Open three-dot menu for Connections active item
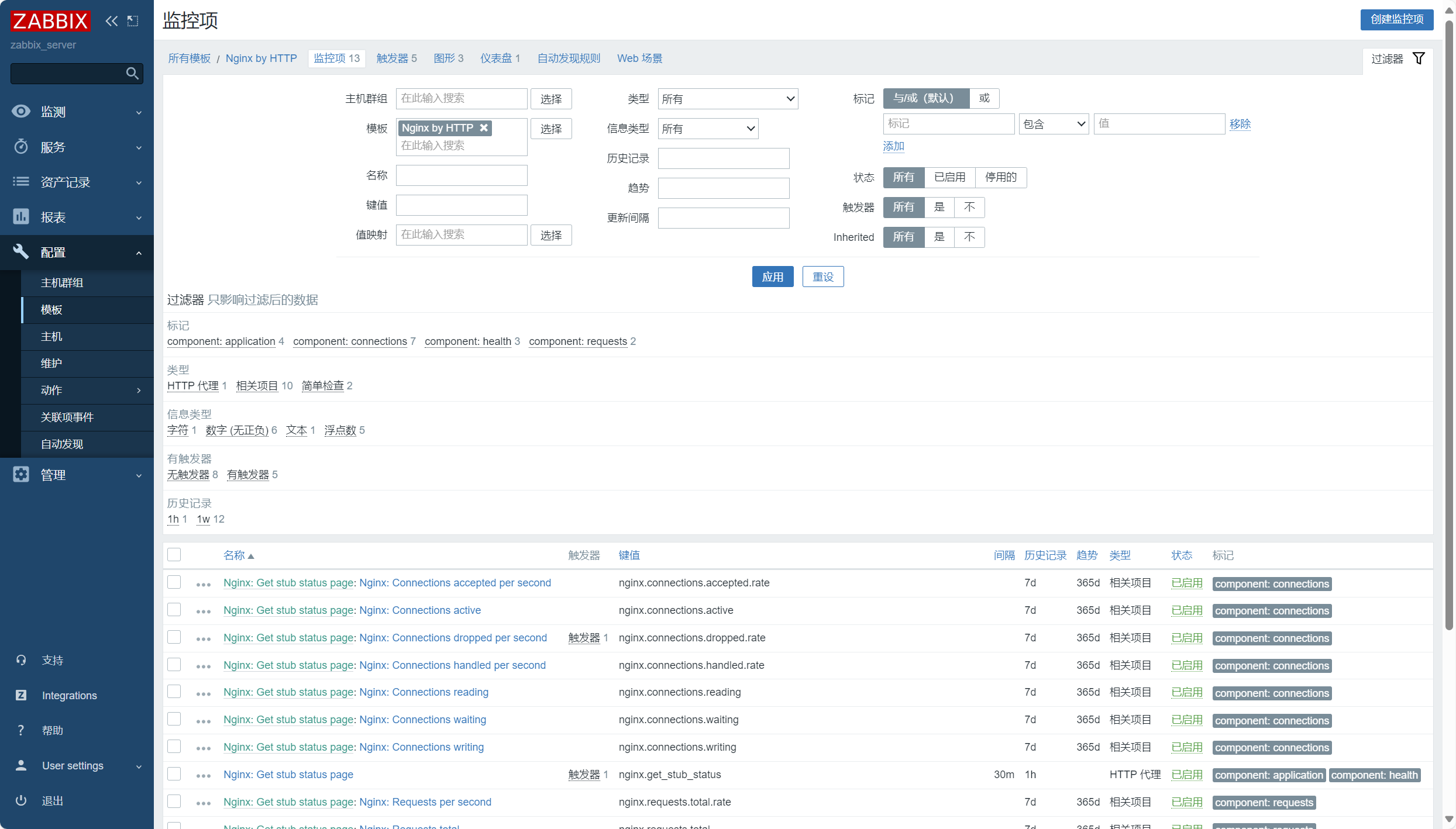The height and width of the screenshot is (829, 1456). pos(203,611)
